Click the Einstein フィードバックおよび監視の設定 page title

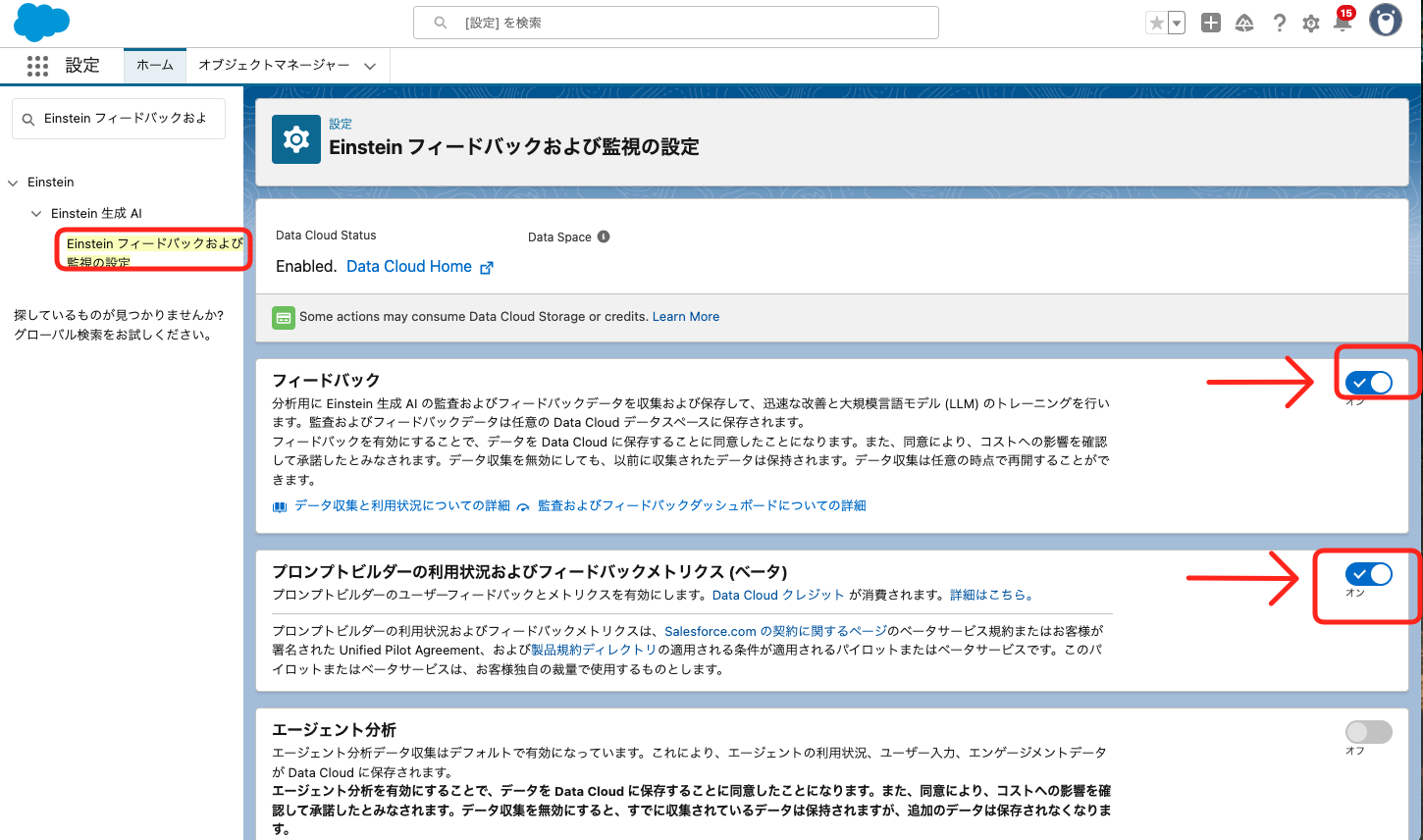coord(514,147)
